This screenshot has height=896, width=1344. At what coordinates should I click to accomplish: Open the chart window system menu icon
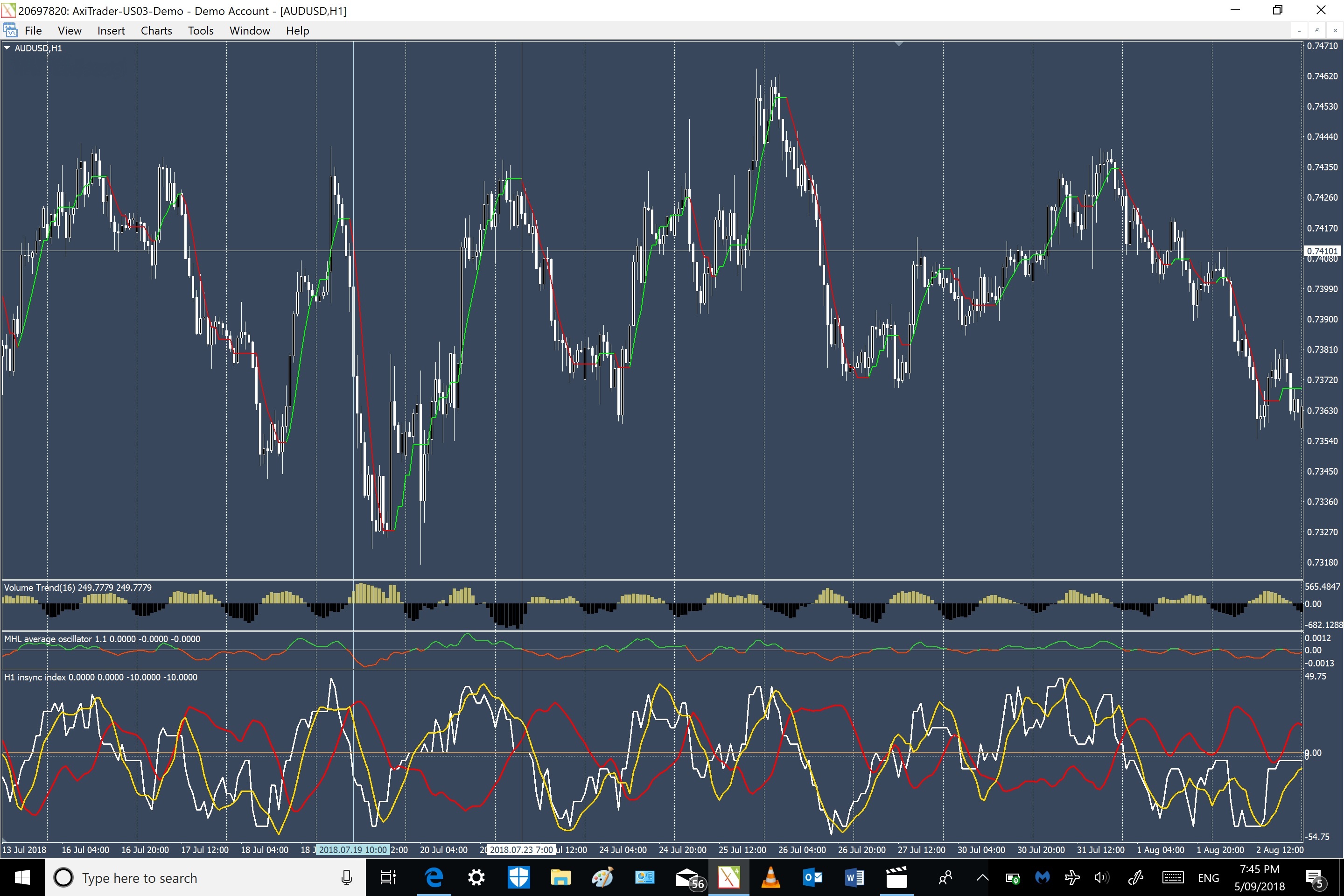coord(10,30)
